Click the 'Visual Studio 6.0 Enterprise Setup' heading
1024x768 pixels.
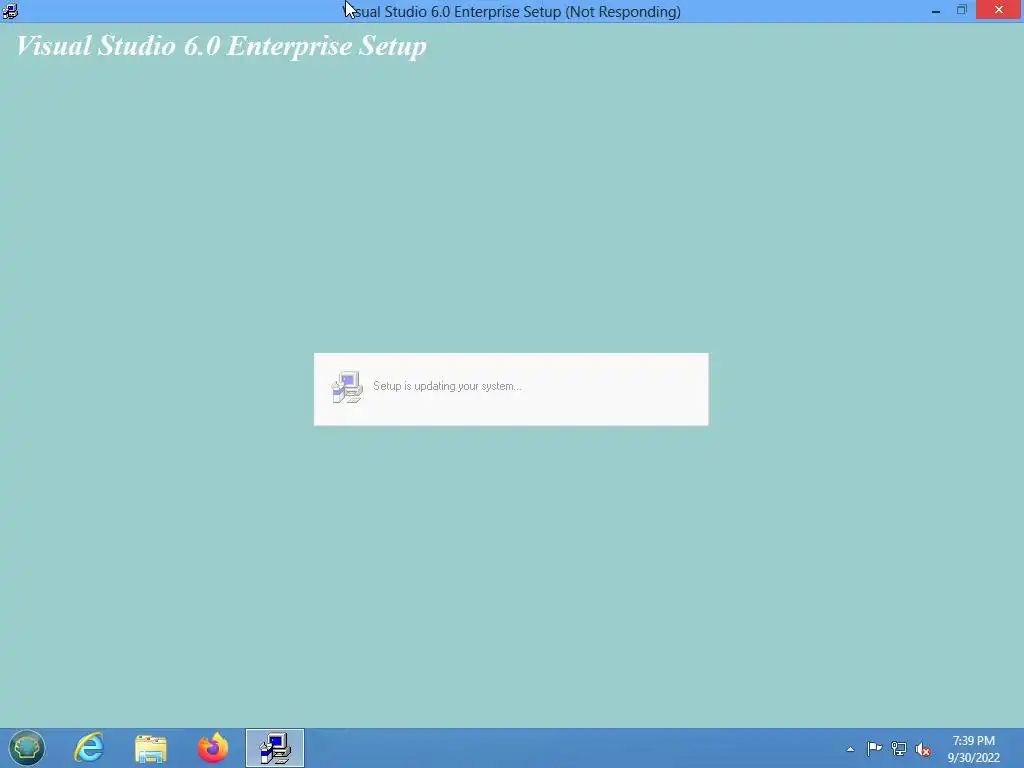coord(221,46)
